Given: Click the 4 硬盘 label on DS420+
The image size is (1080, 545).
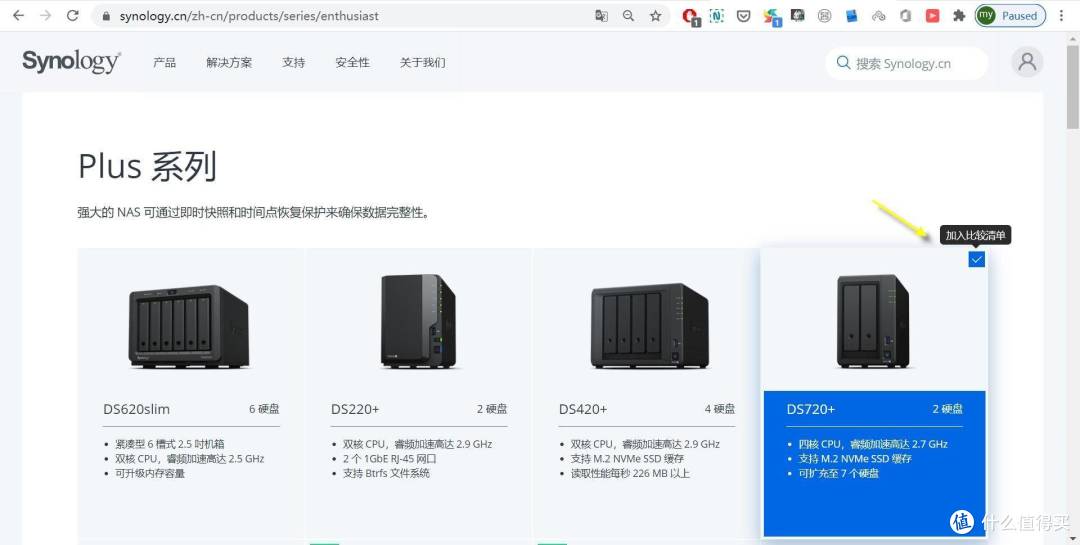Looking at the screenshot, I should pyautogui.click(x=720, y=409).
